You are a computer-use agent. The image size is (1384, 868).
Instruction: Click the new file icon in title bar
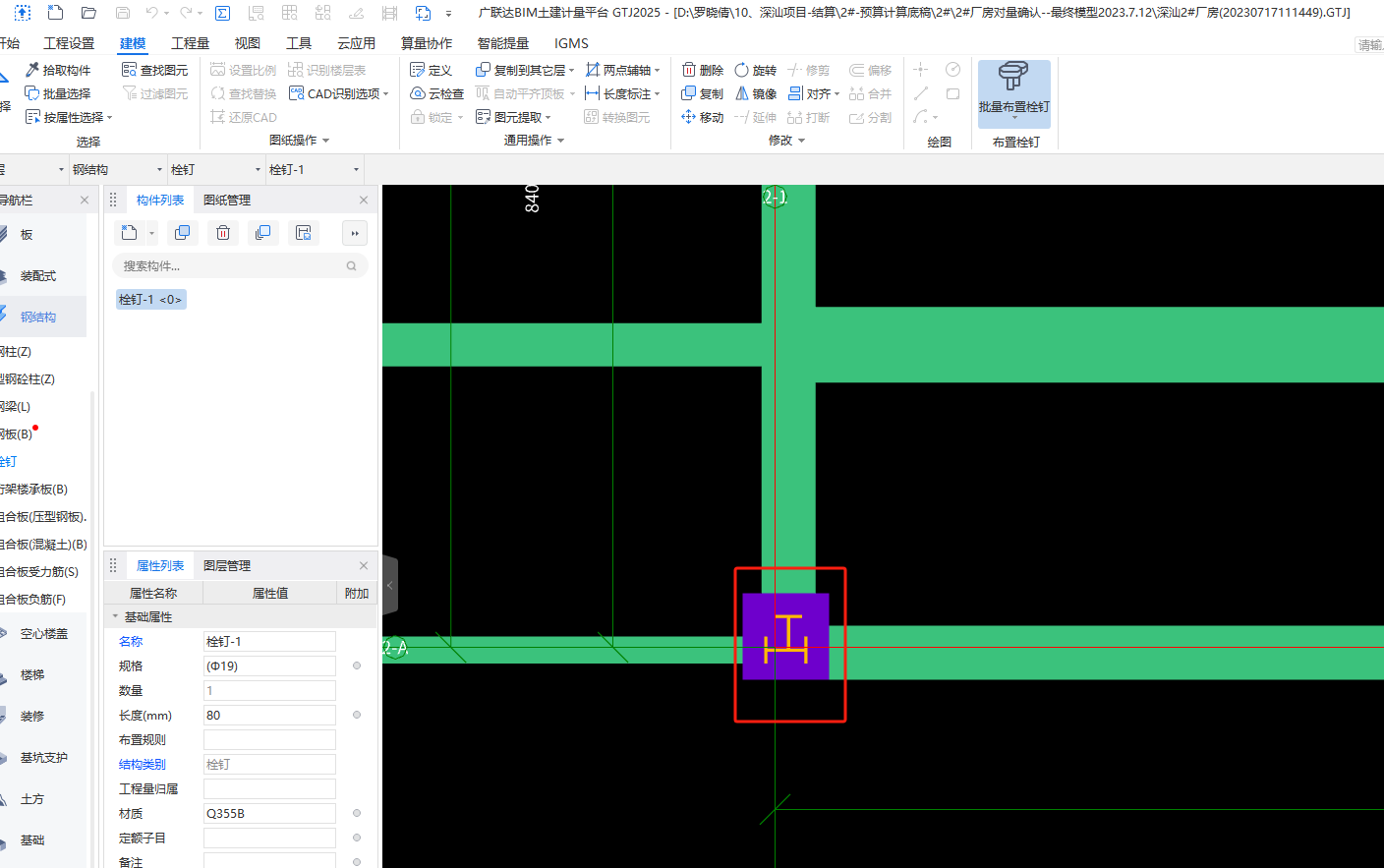coord(56,13)
